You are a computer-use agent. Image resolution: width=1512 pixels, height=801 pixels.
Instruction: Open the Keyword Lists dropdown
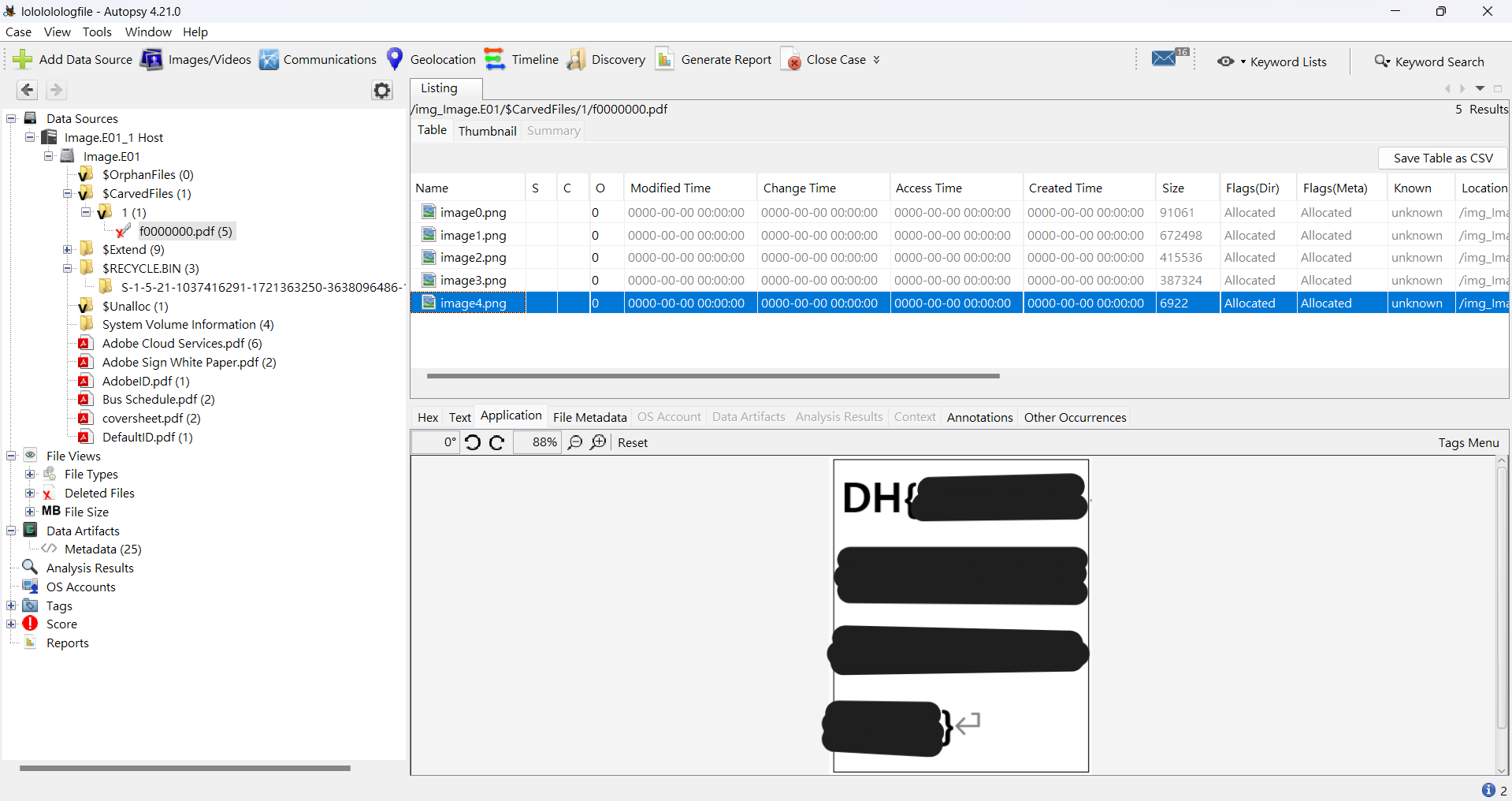[x=1272, y=61]
